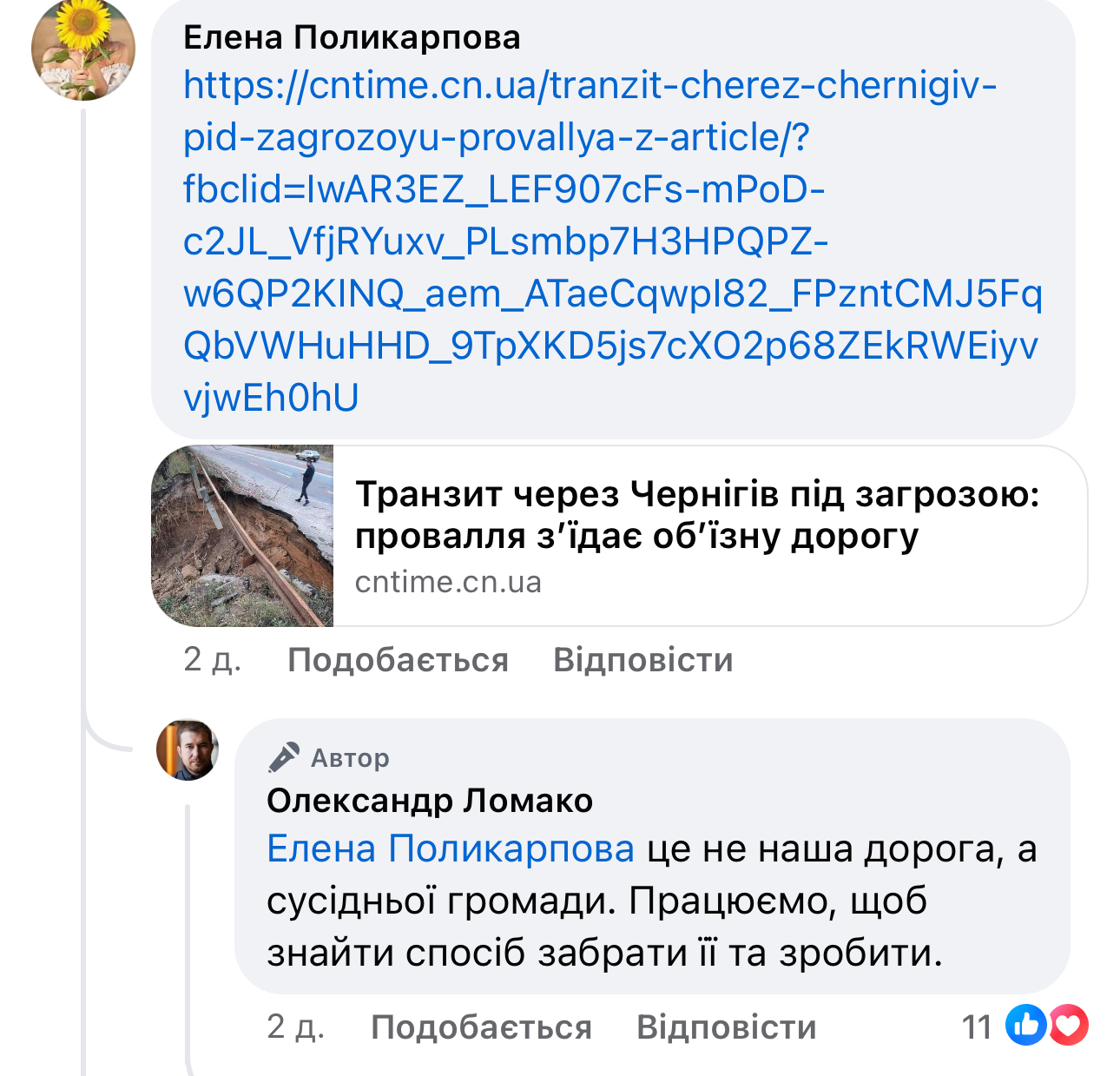Open Олександр Ломако's profile avatar
Viewport: 1120px width, 1076px height.
pyautogui.click(x=187, y=749)
